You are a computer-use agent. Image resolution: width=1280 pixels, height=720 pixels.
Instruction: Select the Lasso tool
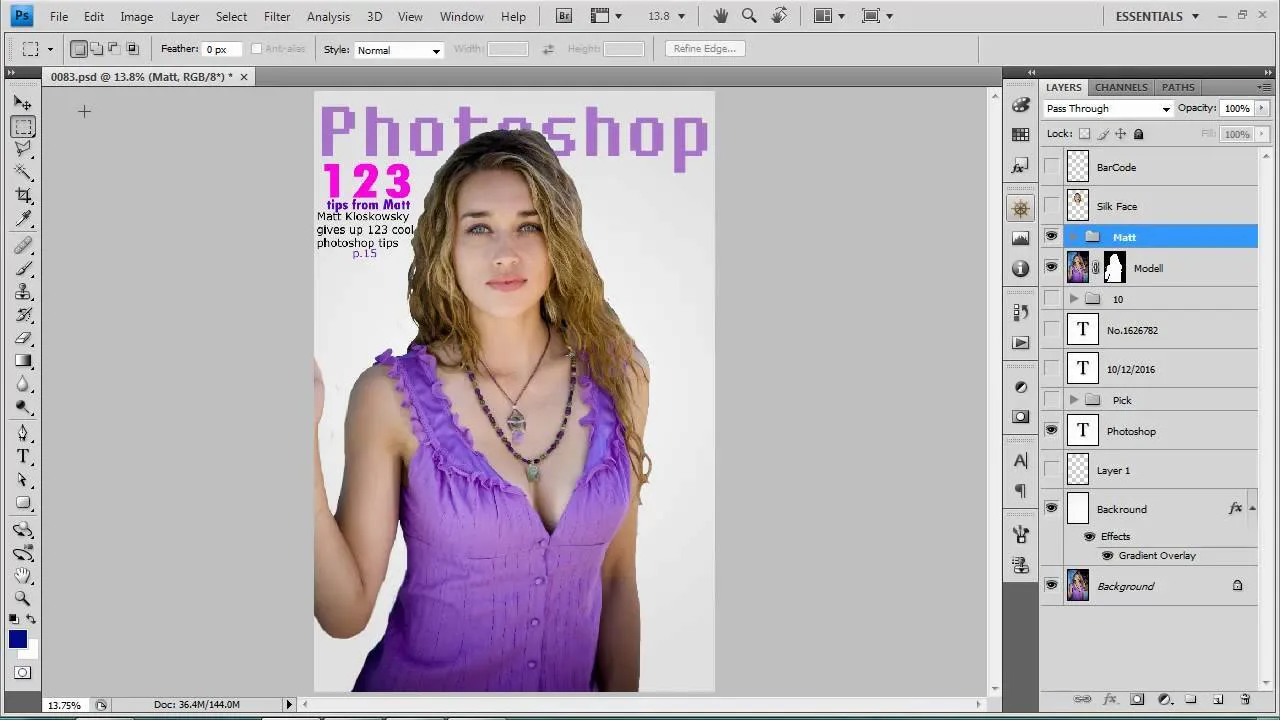tap(23, 149)
